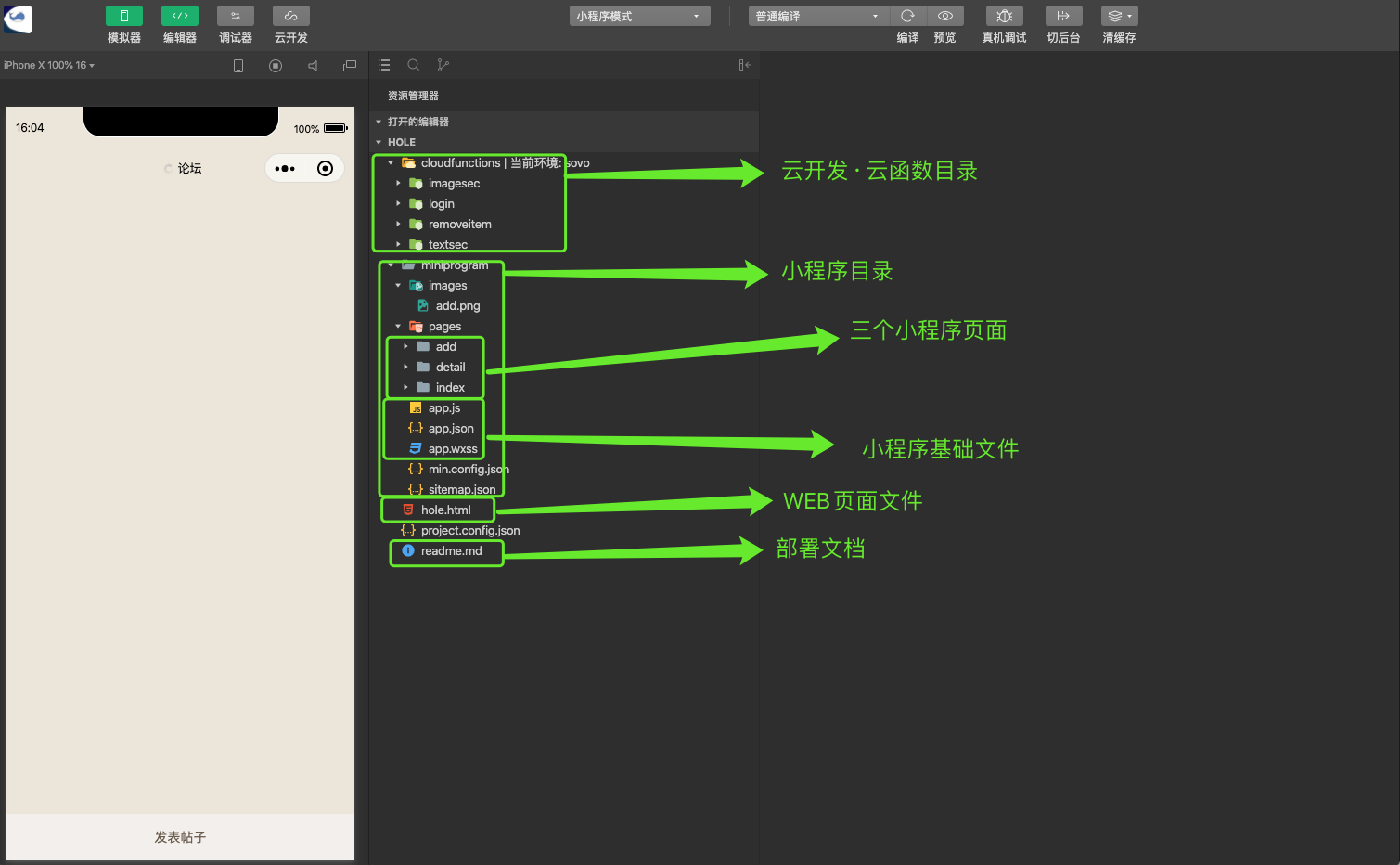Open the iPhone X 100% device dropdown
Screen dimensions: 1400x865
pyautogui.click(x=49, y=65)
